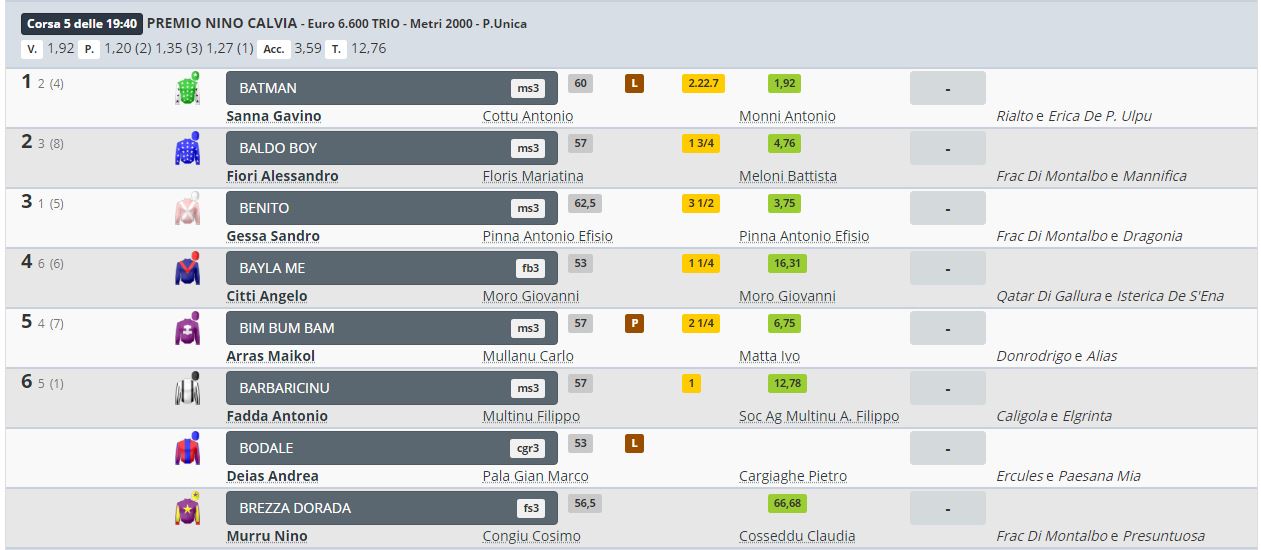Image resolution: width=1261 pixels, height=550 pixels.
Task: Click Bodale's red and blue silks icon
Action: (x=187, y=449)
